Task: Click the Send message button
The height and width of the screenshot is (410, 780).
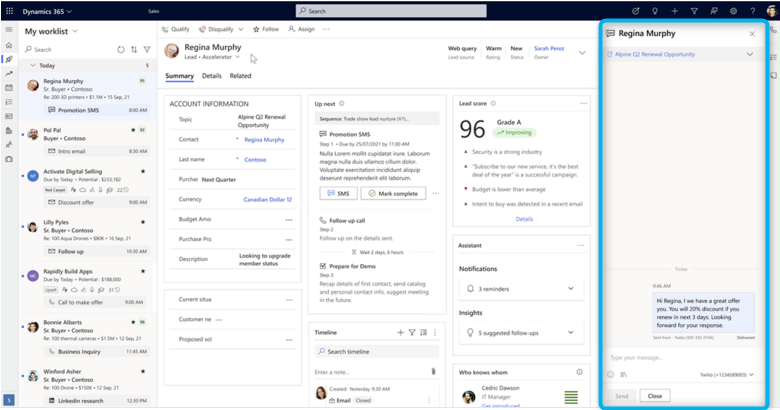Action: click(621, 396)
